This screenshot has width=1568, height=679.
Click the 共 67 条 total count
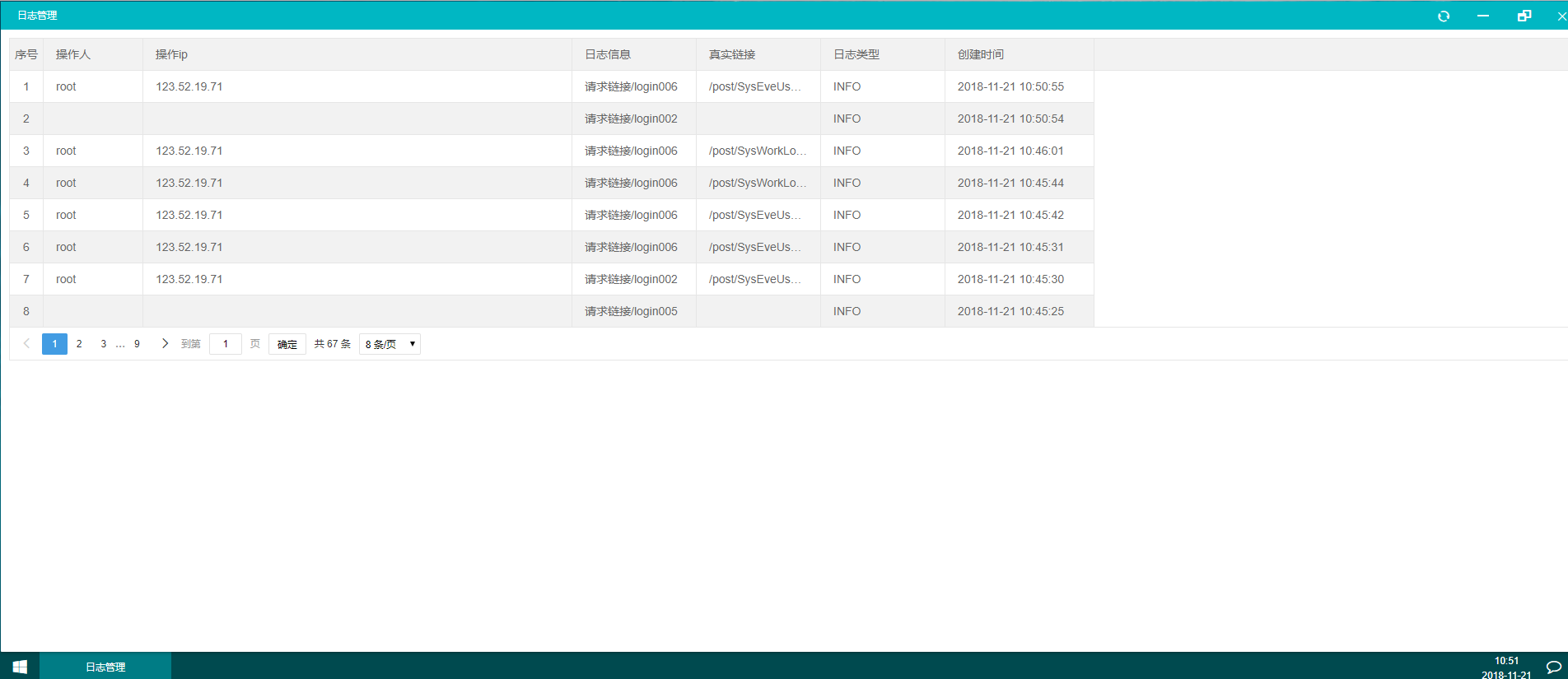coord(333,344)
